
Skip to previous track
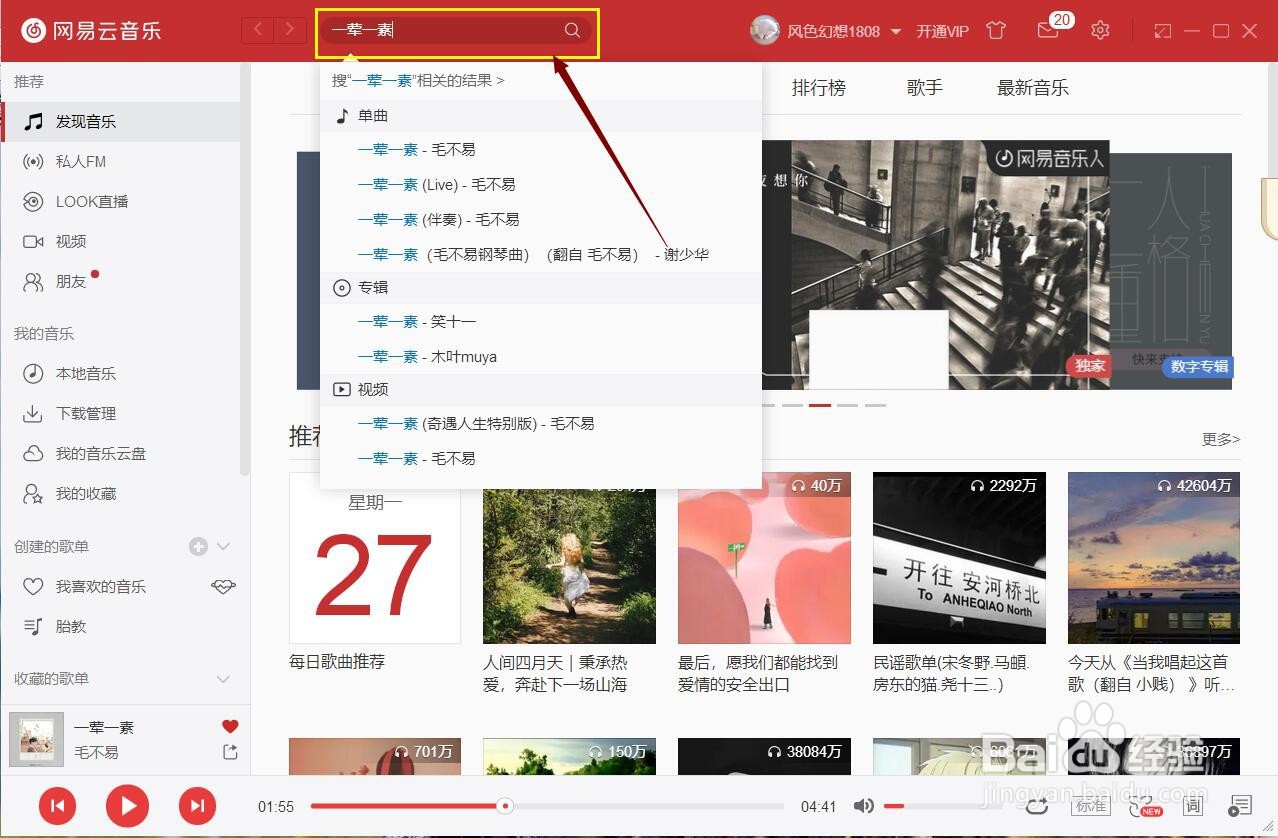click(58, 805)
